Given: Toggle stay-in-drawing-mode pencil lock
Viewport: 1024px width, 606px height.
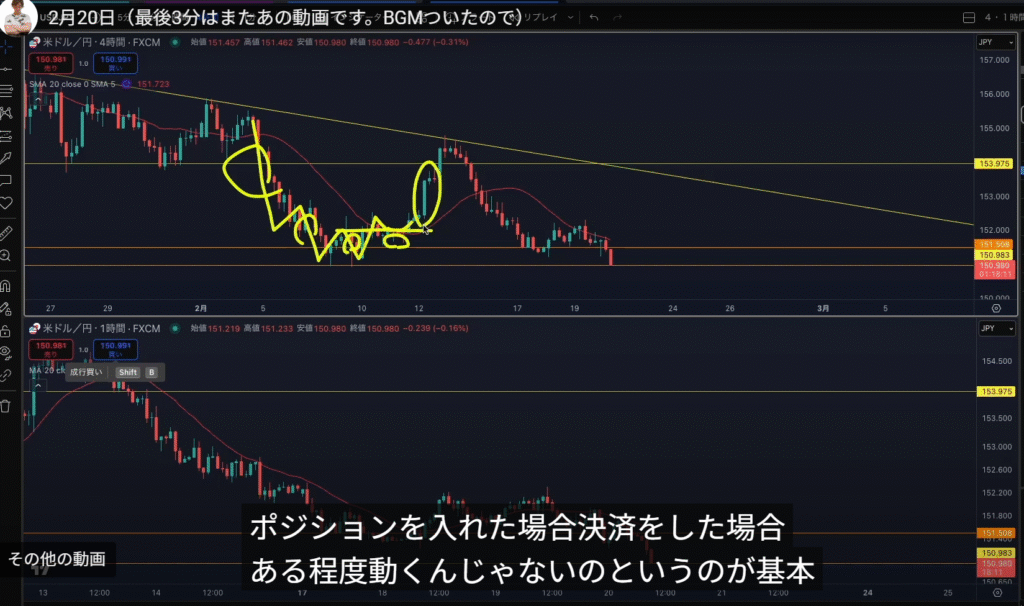Looking at the screenshot, I should [x=6, y=308].
